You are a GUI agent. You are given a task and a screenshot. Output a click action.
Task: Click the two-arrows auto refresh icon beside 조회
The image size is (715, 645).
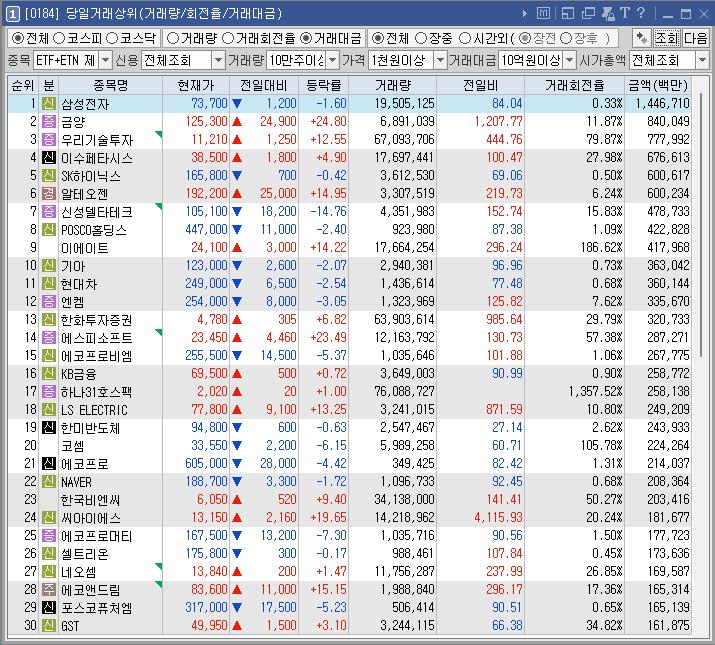(x=642, y=38)
